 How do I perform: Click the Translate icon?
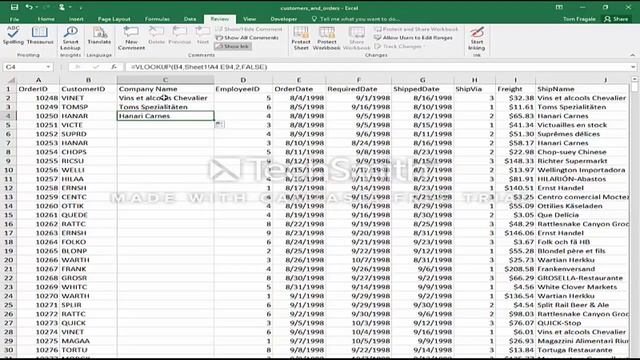point(99,36)
